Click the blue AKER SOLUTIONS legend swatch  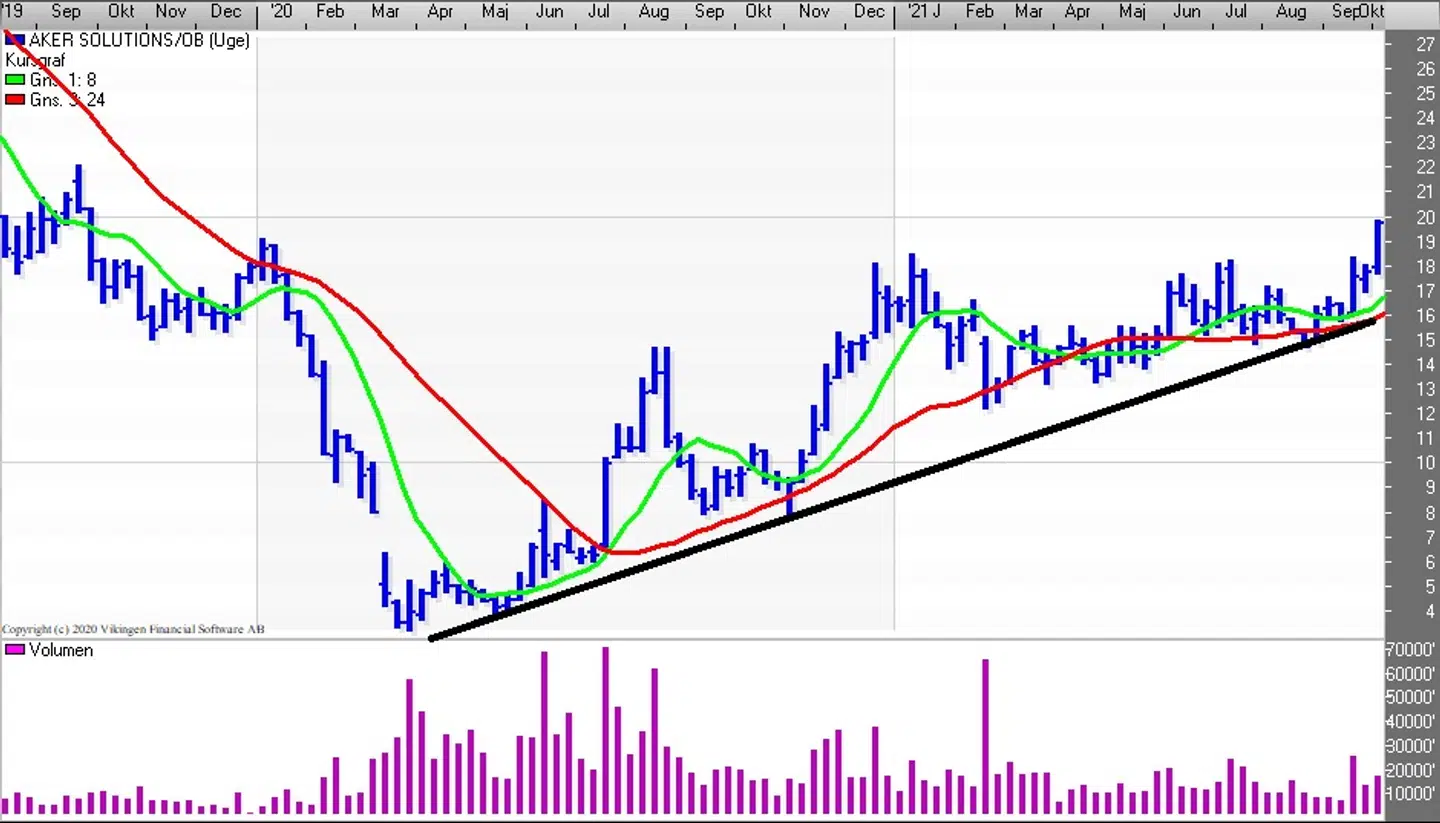(15, 41)
